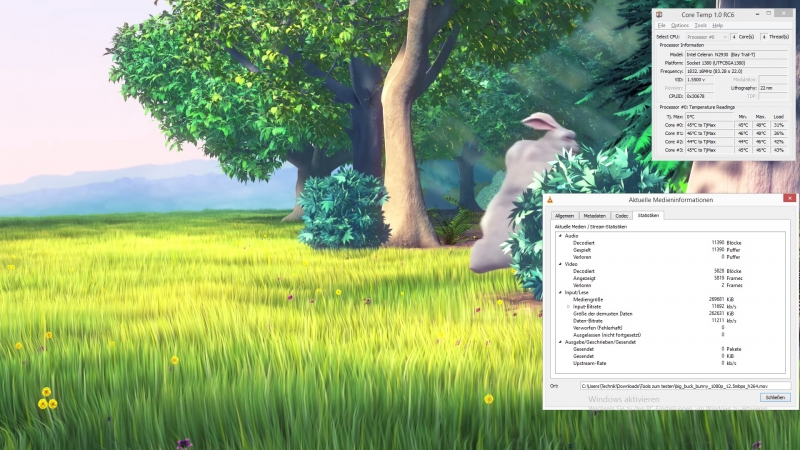Click the Core #3 load percentage cell
The height and width of the screenshot is (450, 800).
779,150
